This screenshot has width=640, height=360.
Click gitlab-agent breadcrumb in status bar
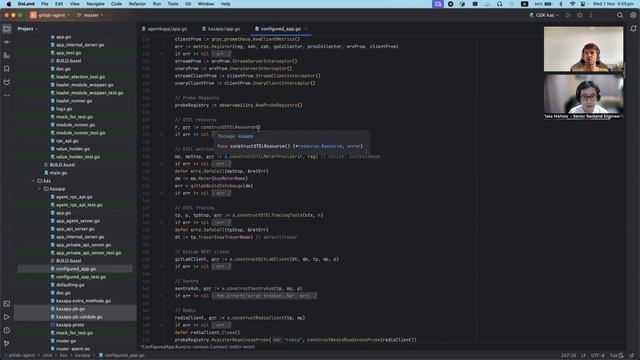[22, 355]
